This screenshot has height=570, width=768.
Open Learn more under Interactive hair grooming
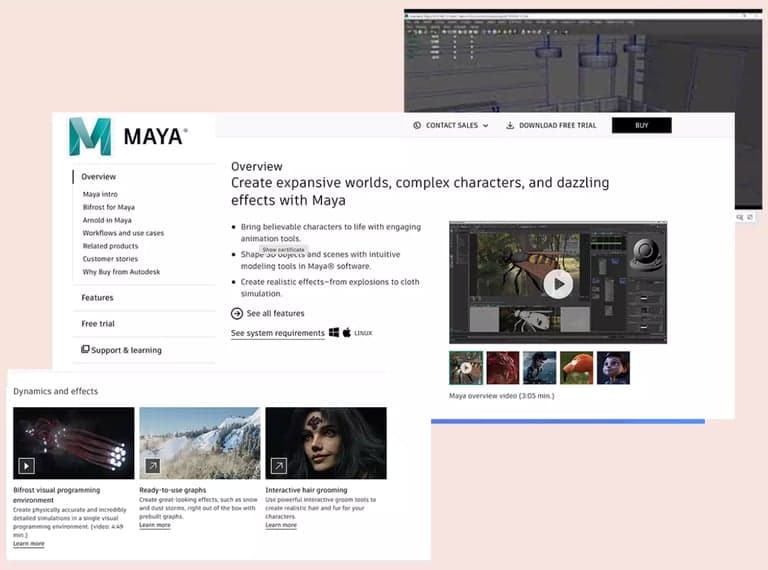coord(281,525)
